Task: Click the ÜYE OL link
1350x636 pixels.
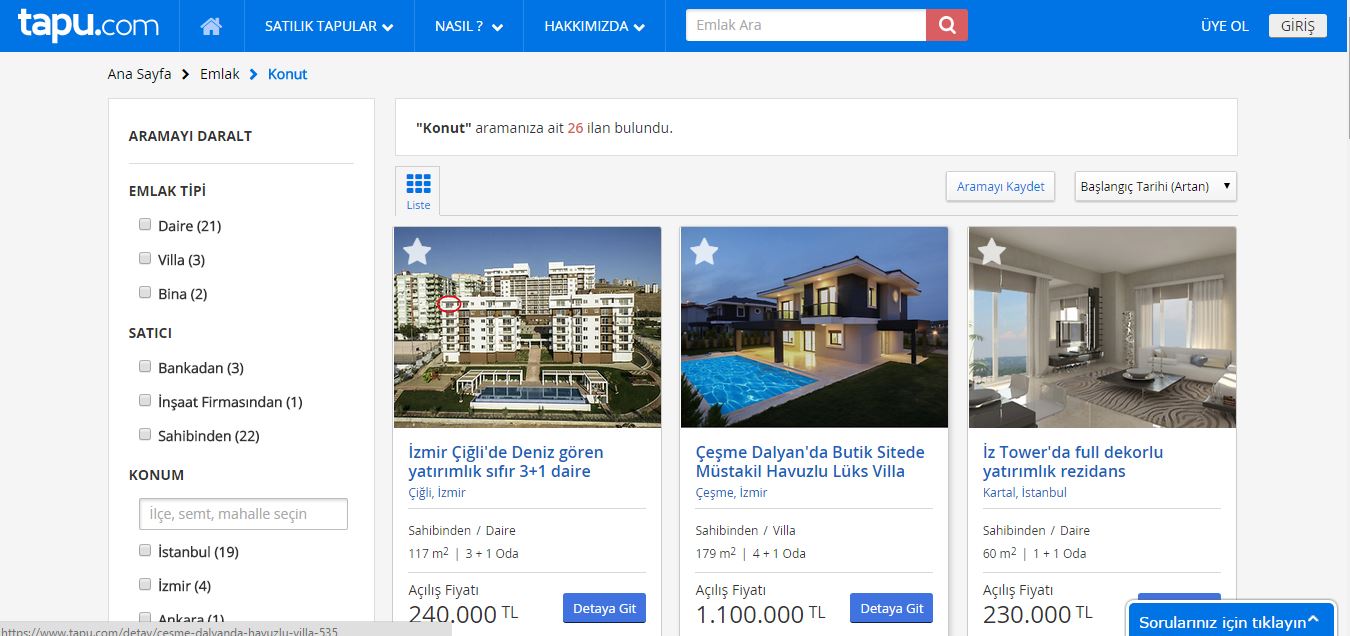Action: 1225,26
